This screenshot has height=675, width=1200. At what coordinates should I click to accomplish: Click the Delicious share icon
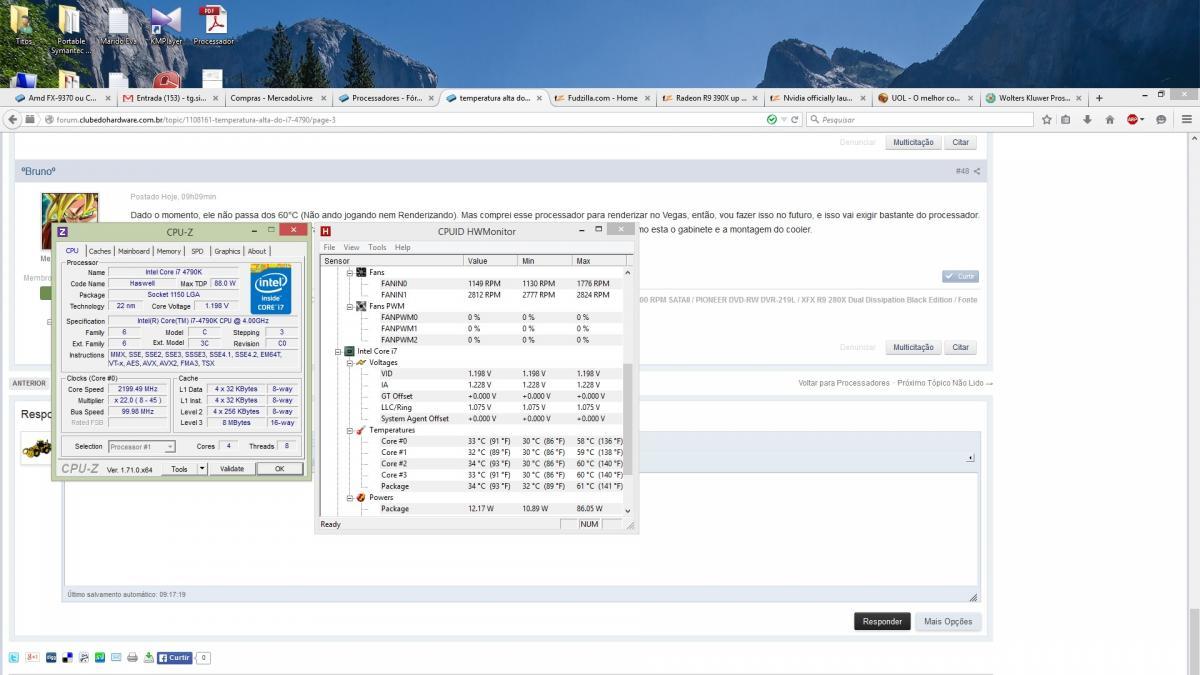[67, 657]
